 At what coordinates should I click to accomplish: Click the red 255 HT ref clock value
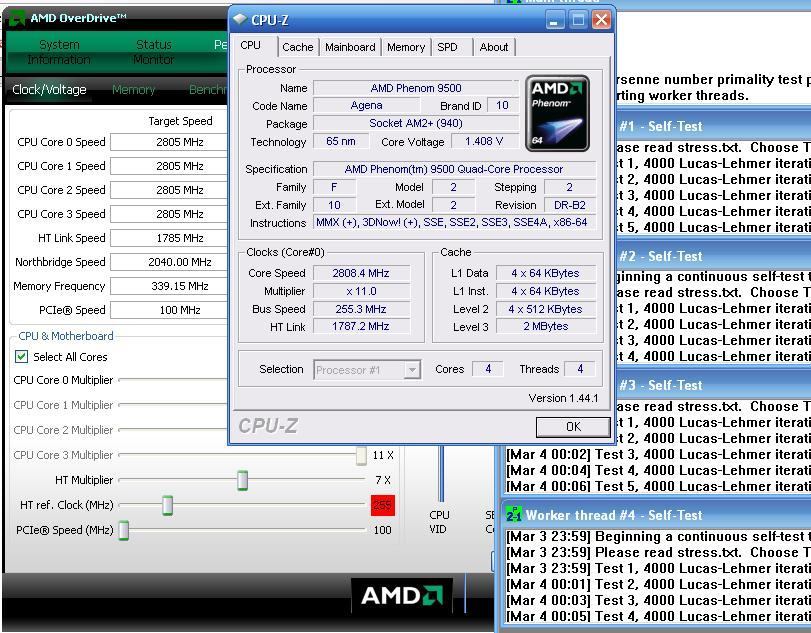pyautogui.click(x=383, y=505)
